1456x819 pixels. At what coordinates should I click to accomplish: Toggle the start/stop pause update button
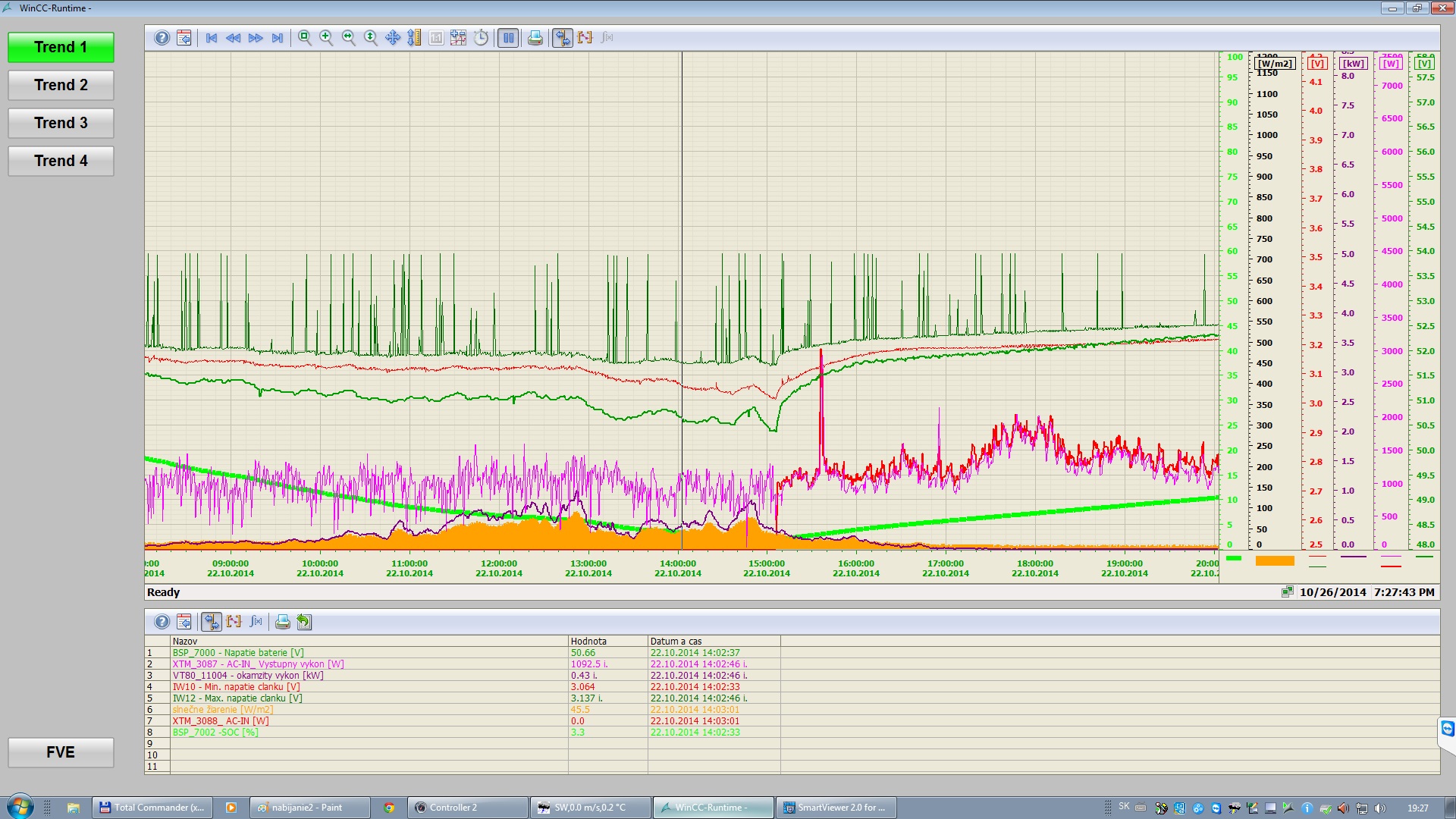click(x=508, y=38)
